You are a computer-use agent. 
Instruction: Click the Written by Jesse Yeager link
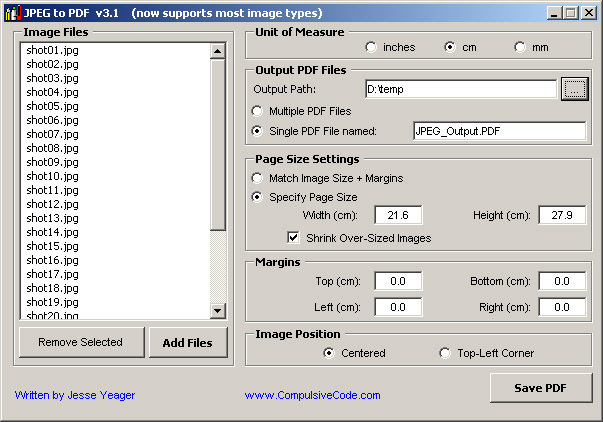pyautogui.click(x=75, y=395)
